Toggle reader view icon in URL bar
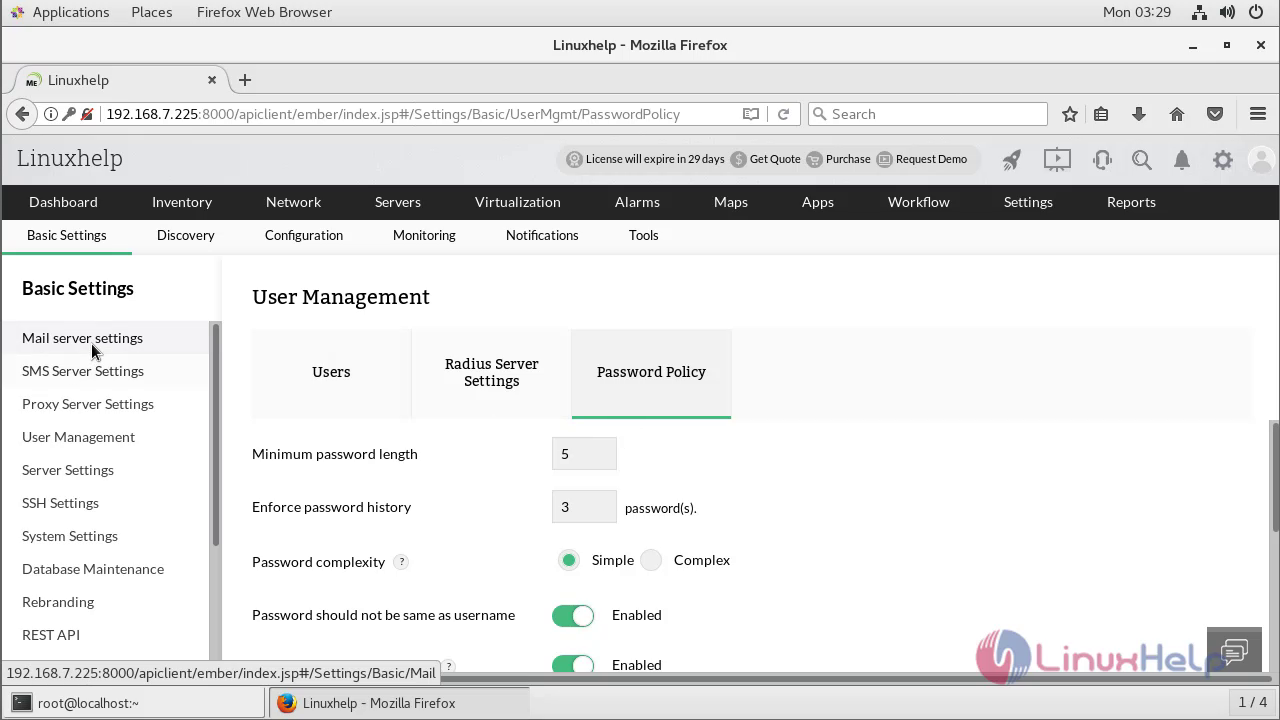Screen dimensions: 1280x720 pyautogui.click(x=751, y=114)
